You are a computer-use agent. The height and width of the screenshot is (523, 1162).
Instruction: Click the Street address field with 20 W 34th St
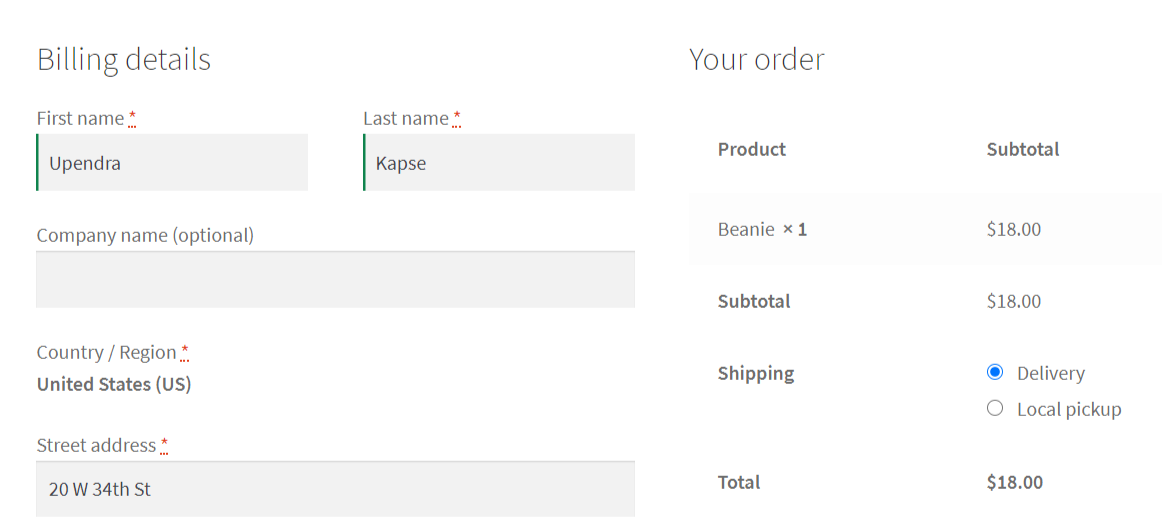click(x=336, y=489)
